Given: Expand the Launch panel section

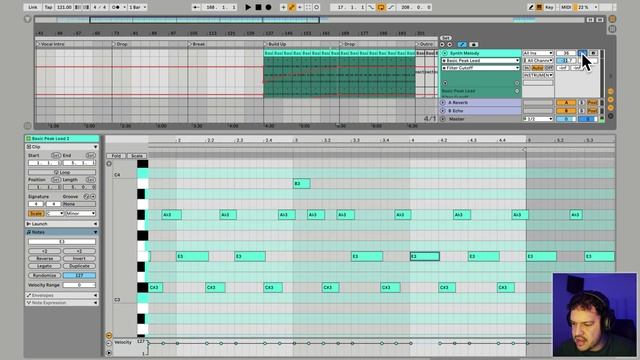Looking at the screenshot, I should [96, 224].
